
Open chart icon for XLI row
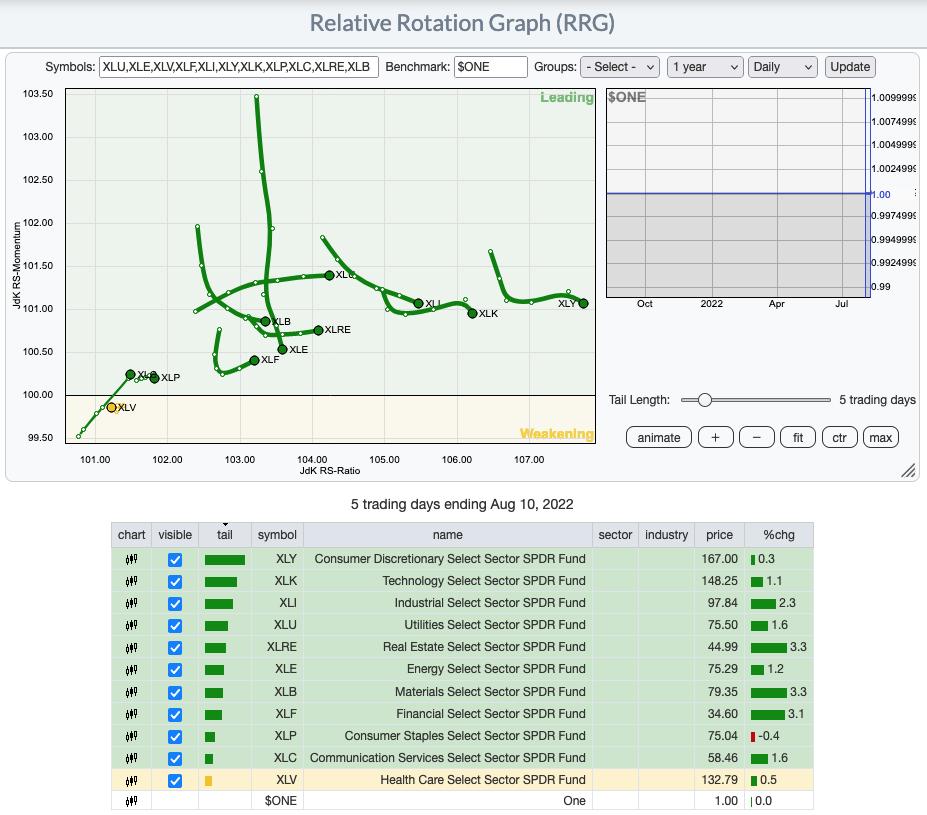coord(131,603)
